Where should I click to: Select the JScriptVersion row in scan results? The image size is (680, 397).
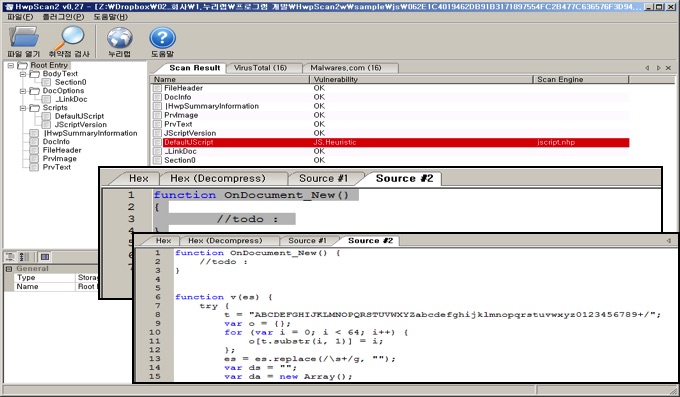pos(390,133)
